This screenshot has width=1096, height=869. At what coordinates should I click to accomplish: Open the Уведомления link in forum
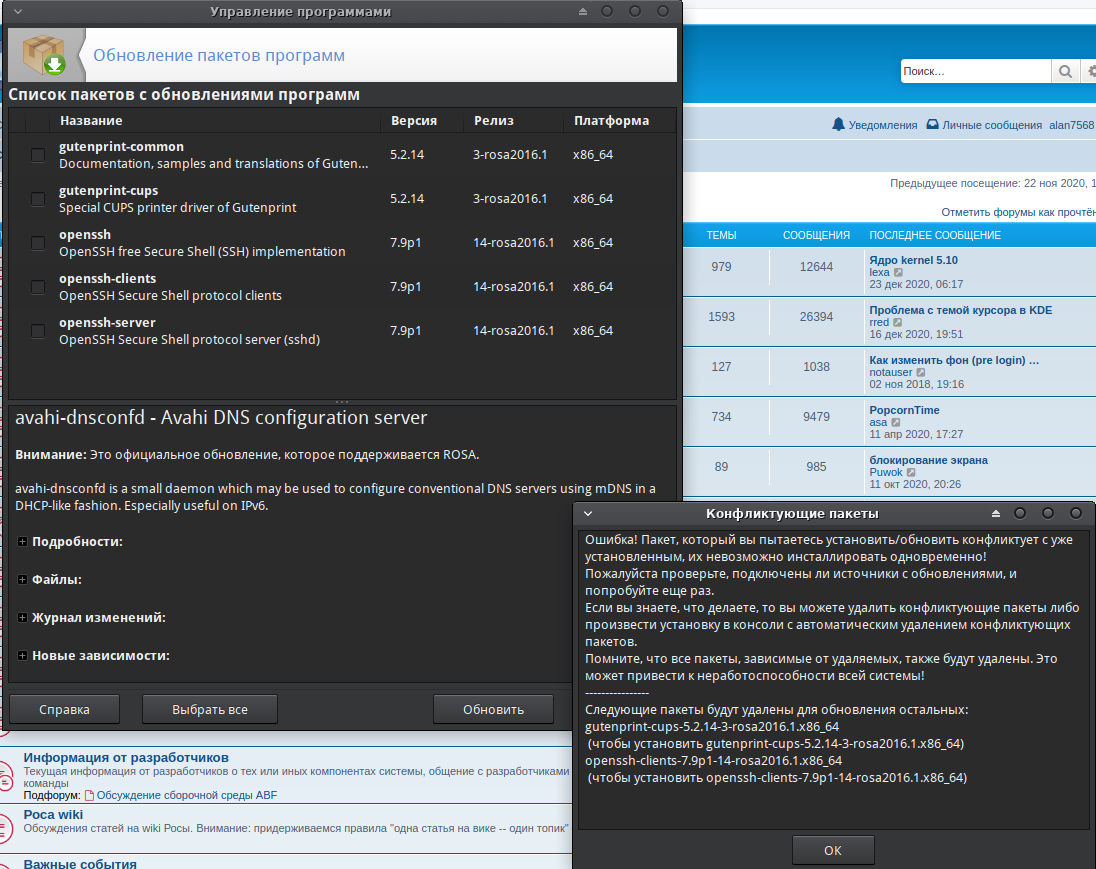tap(883, 125)
